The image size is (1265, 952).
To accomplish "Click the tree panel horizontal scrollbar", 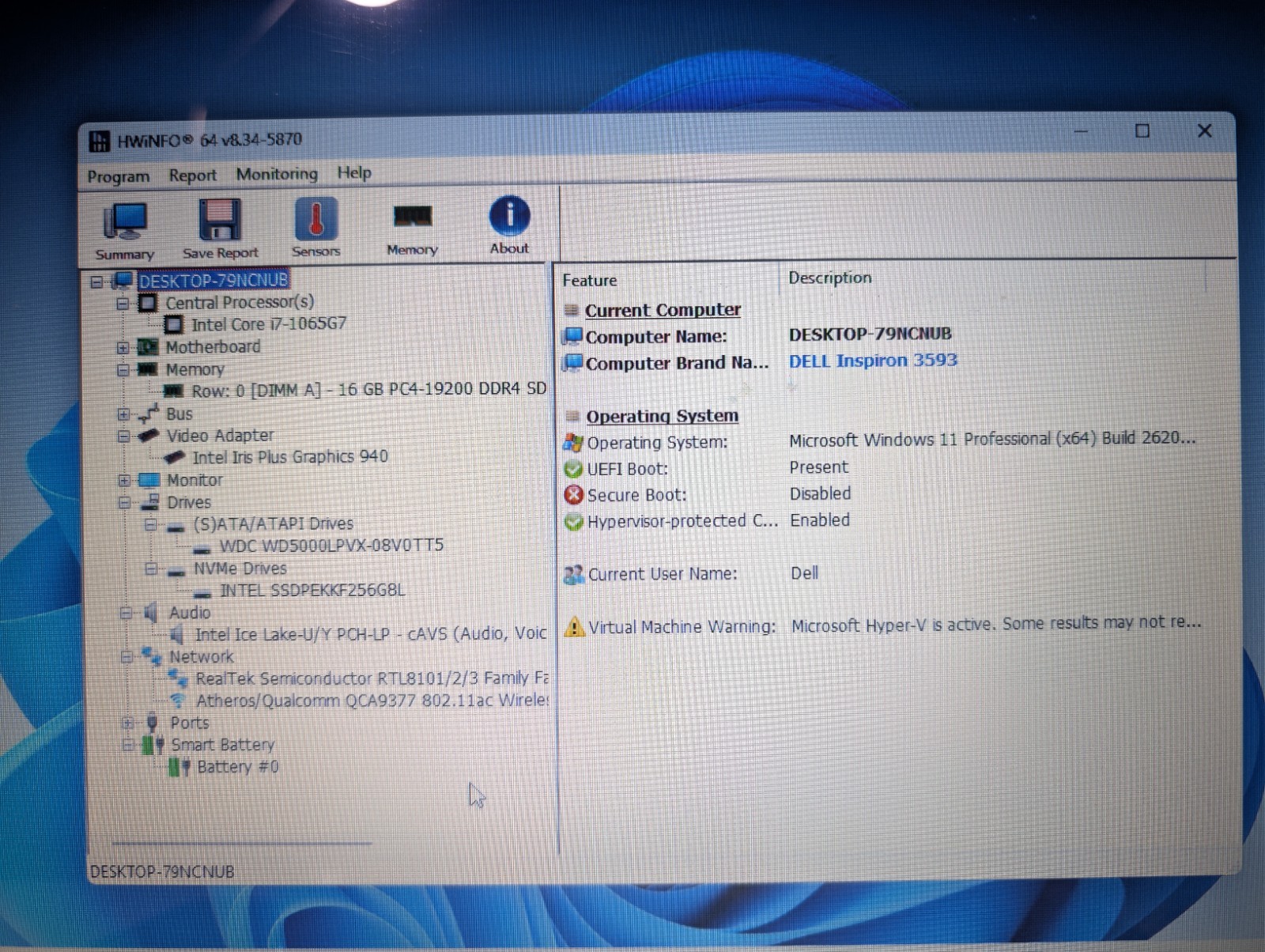I will [241, 844].
